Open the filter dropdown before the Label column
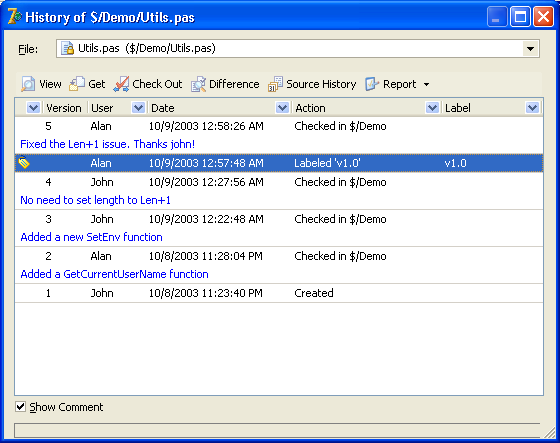The height and width of the screenshot is (443, 560). tap(432, 108)
